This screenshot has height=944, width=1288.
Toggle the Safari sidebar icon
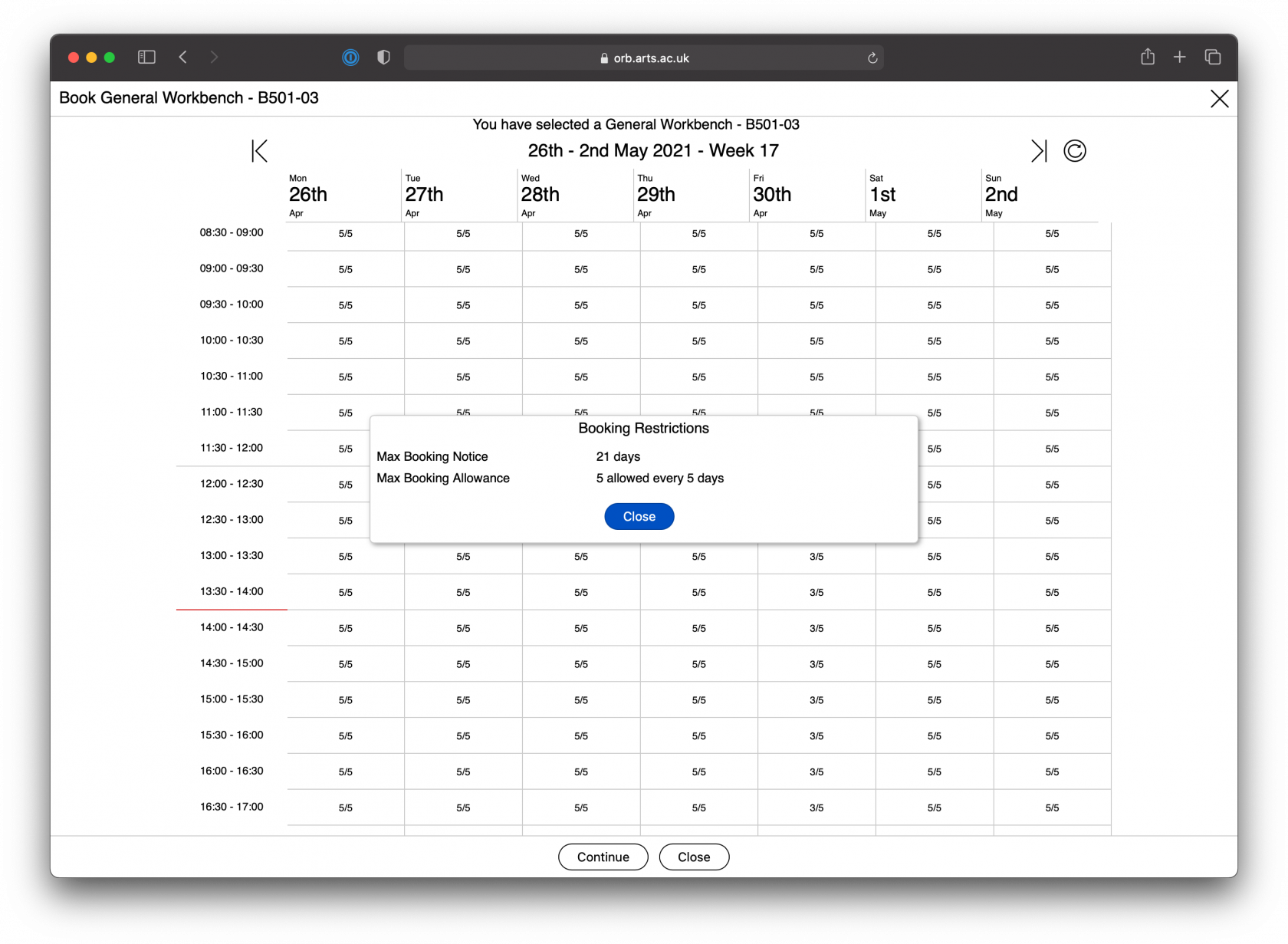[x=146, y=57]
